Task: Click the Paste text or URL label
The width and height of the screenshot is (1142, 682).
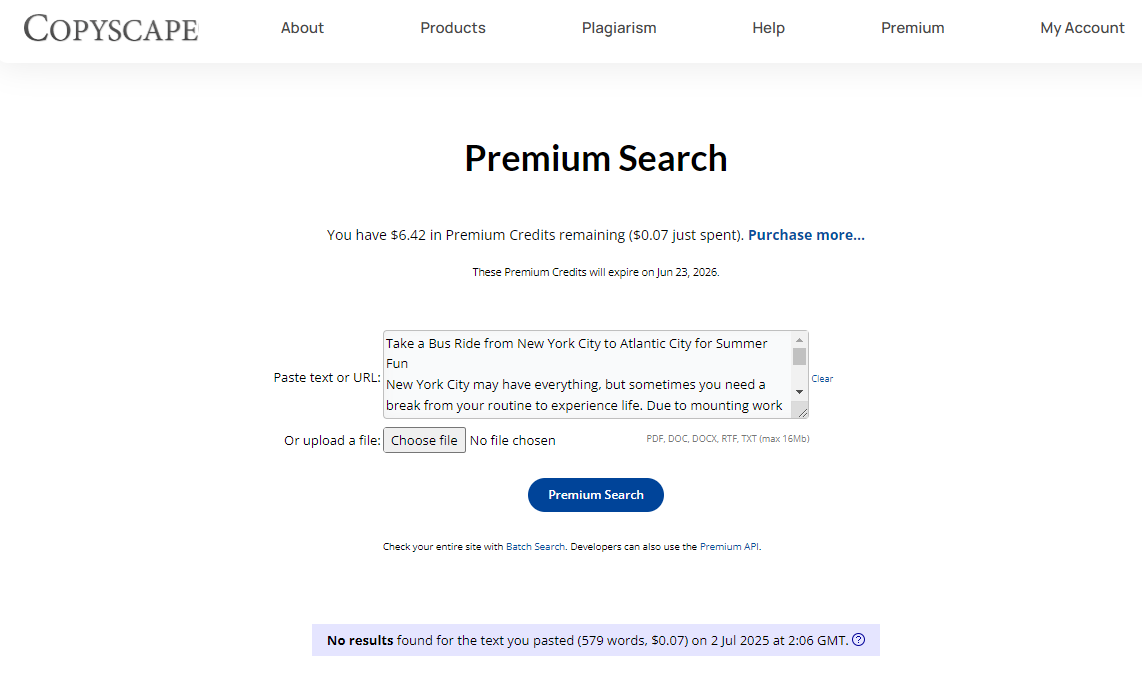Action: pyautogui.click(x=327, y=377)
